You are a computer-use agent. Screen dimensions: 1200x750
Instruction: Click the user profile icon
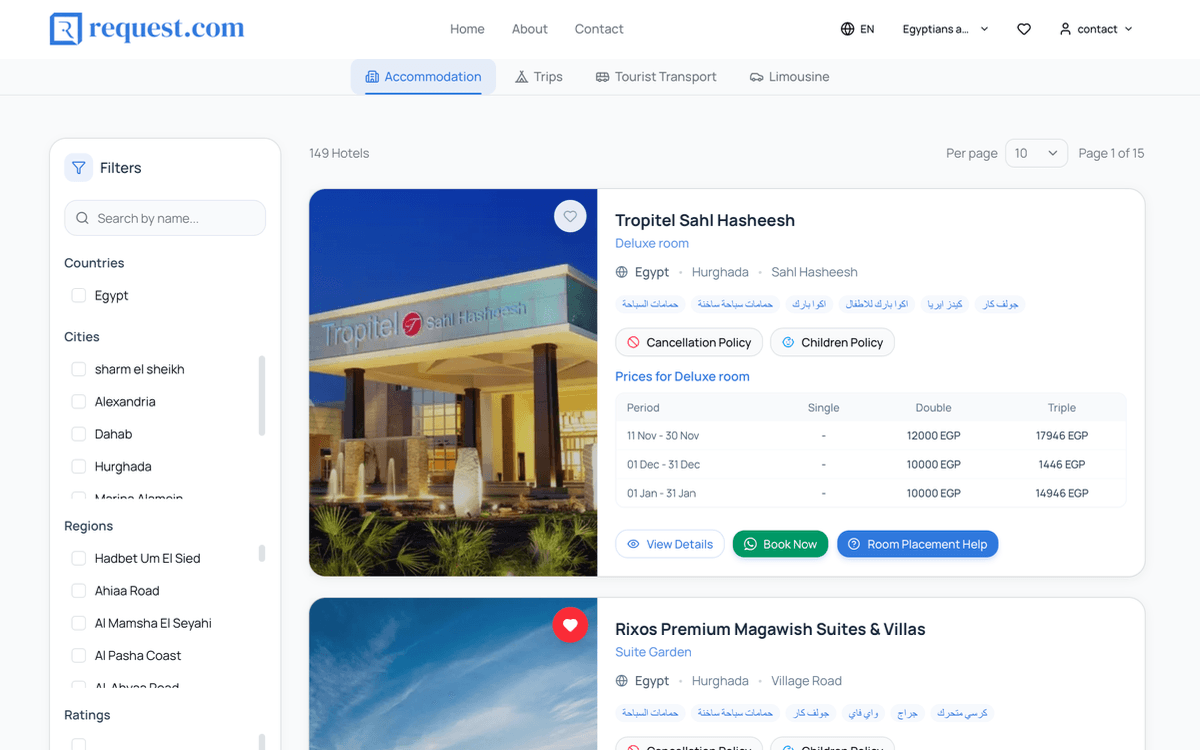(1065, 29)
